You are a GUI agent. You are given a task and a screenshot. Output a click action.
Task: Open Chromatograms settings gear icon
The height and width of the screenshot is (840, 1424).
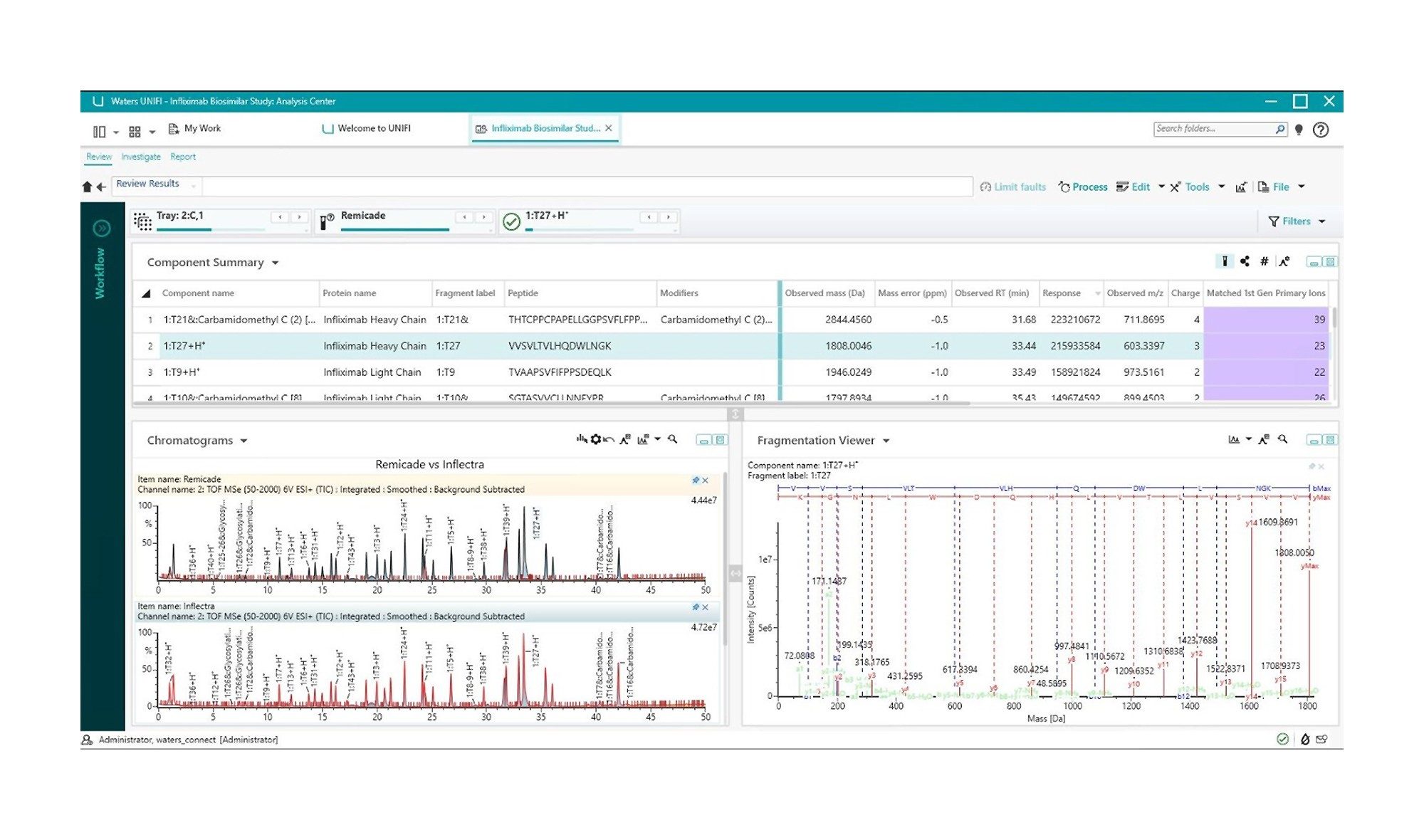[x=596, y=439]
